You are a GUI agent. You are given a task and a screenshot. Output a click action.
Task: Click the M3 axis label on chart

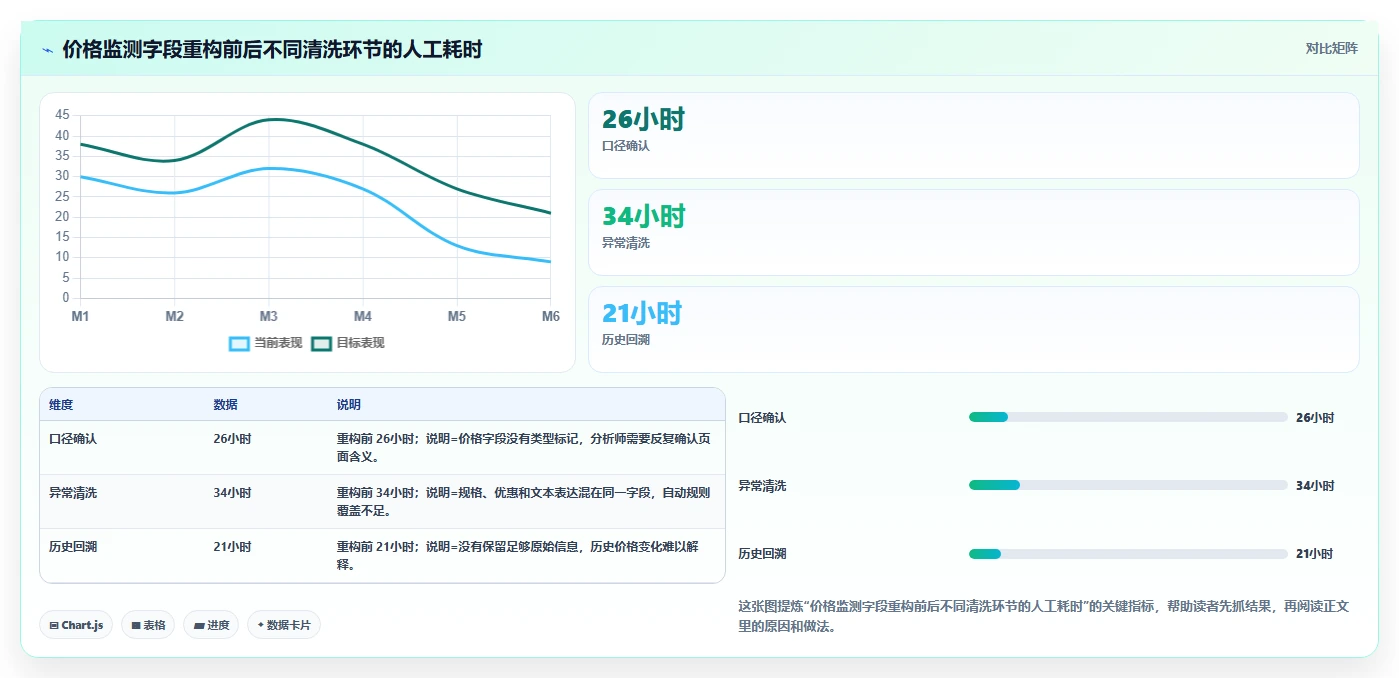(269, 316)
